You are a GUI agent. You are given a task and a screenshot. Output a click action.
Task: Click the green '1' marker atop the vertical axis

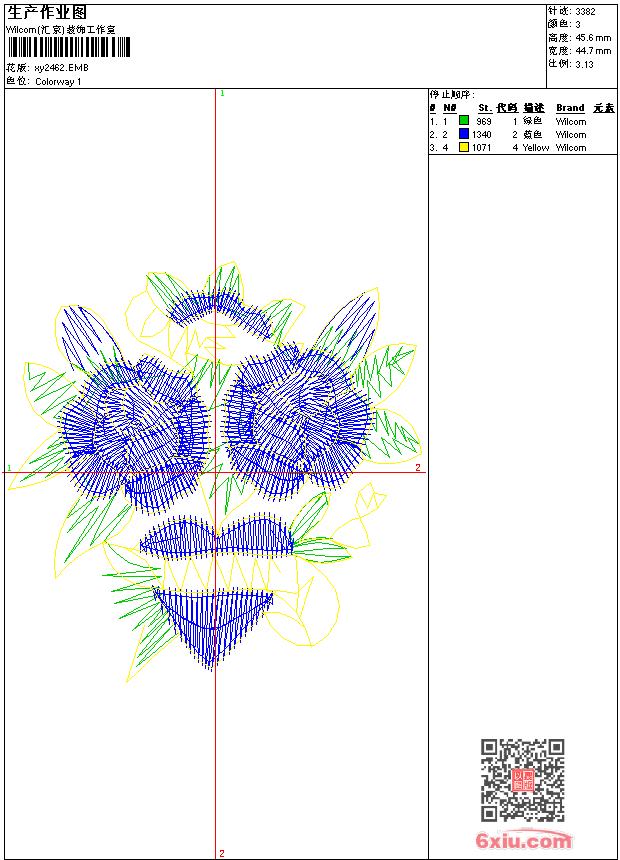pyautogui.click(x=222, y=94)
